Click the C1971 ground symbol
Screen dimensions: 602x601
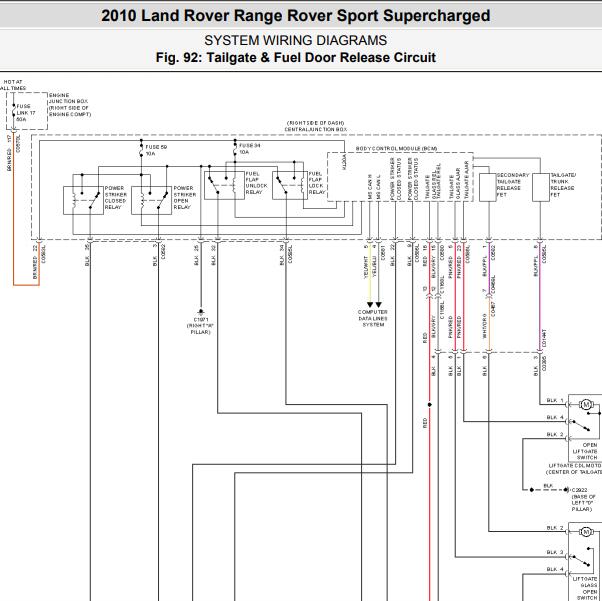tap(200, 312)
